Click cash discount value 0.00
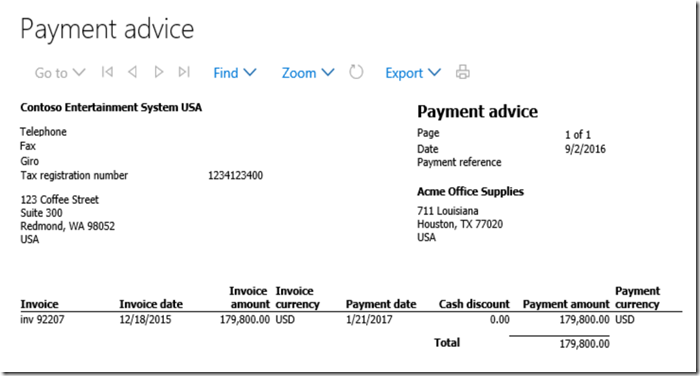The width and height of the screenshot is (700, 376). coord(499,320)
